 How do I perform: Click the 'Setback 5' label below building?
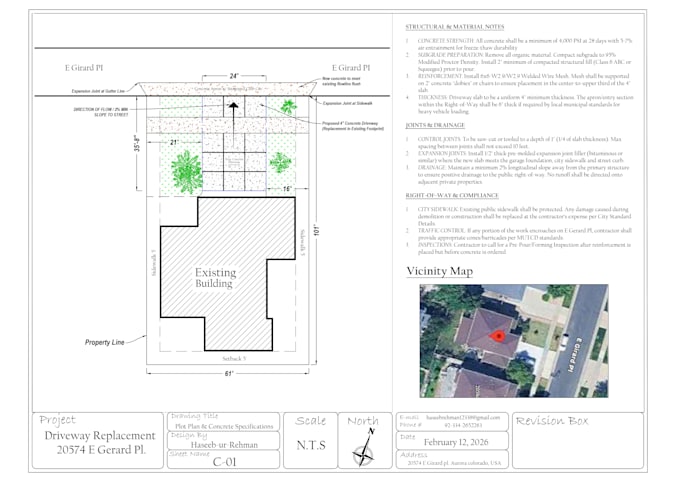pos(234,359)
